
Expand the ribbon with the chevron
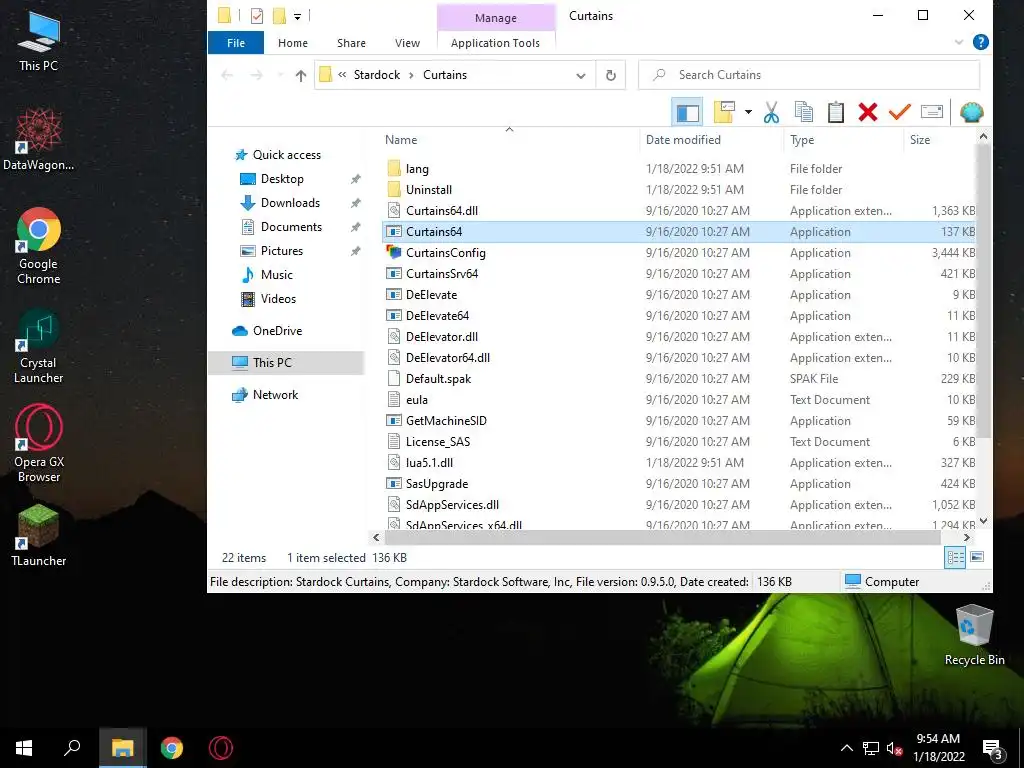point(959,42)
